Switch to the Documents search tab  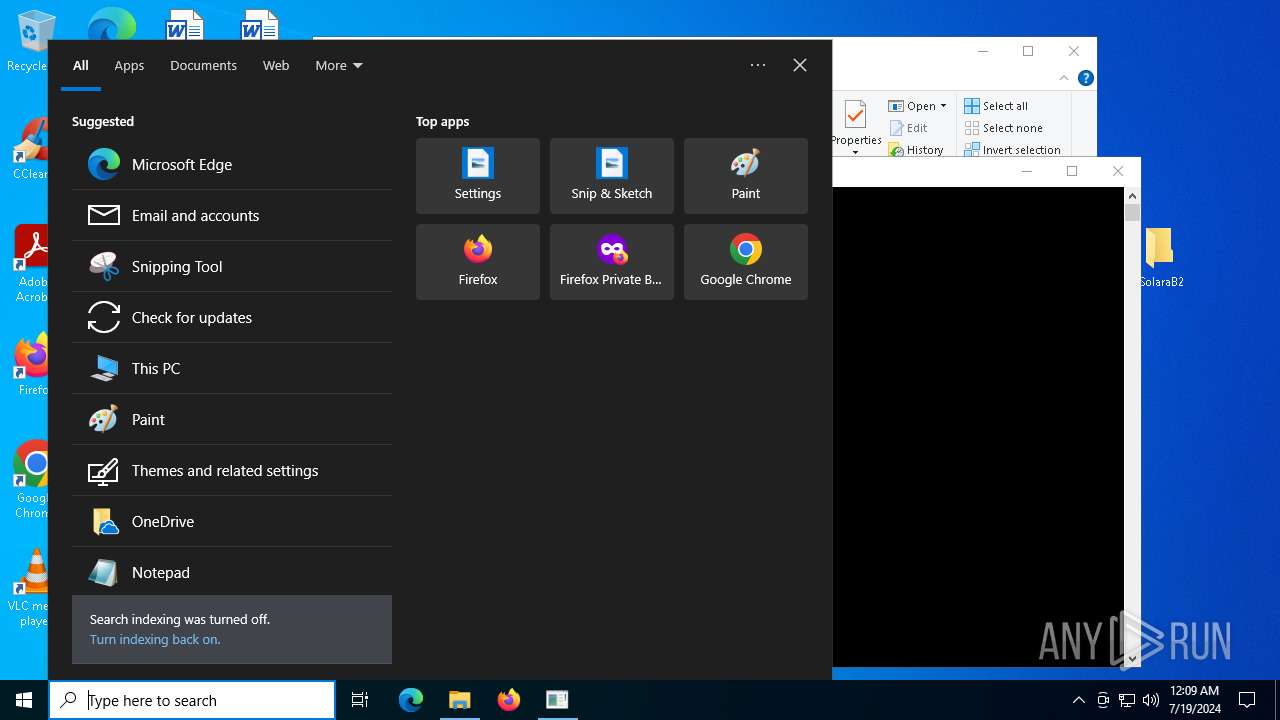point(203,65)
